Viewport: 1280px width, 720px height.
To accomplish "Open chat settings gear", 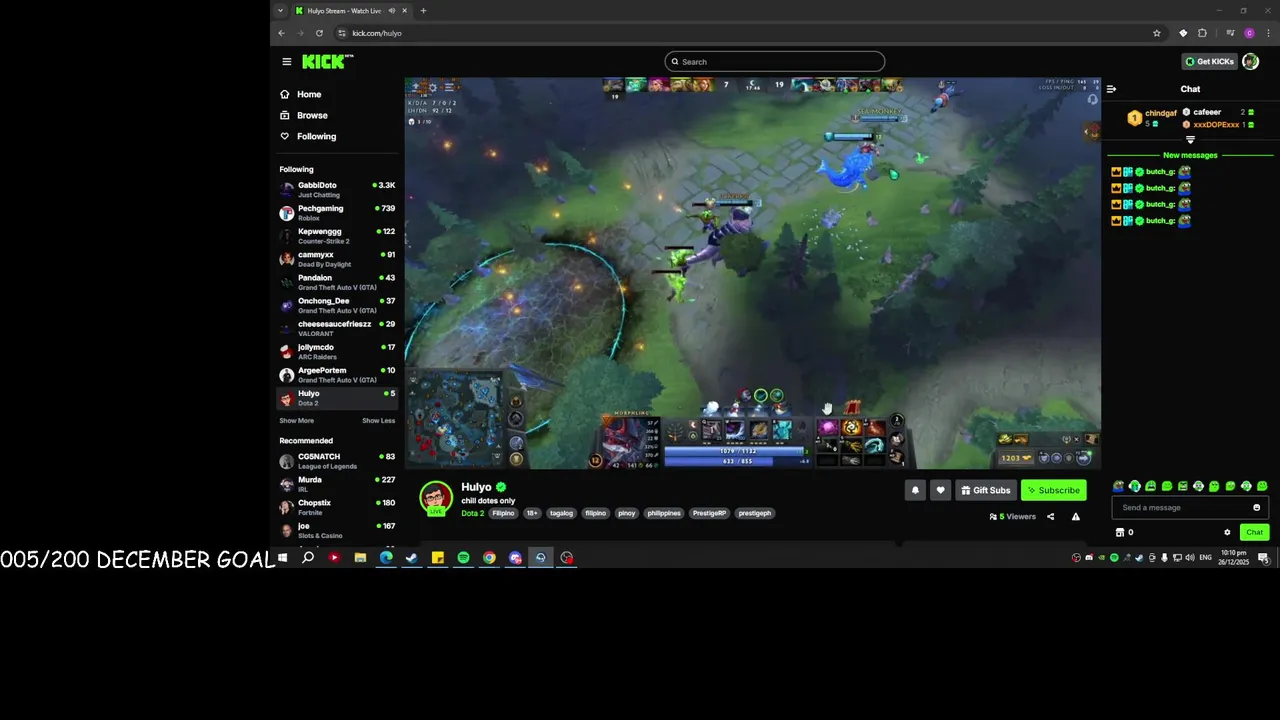I will (x=1227, y=532).
